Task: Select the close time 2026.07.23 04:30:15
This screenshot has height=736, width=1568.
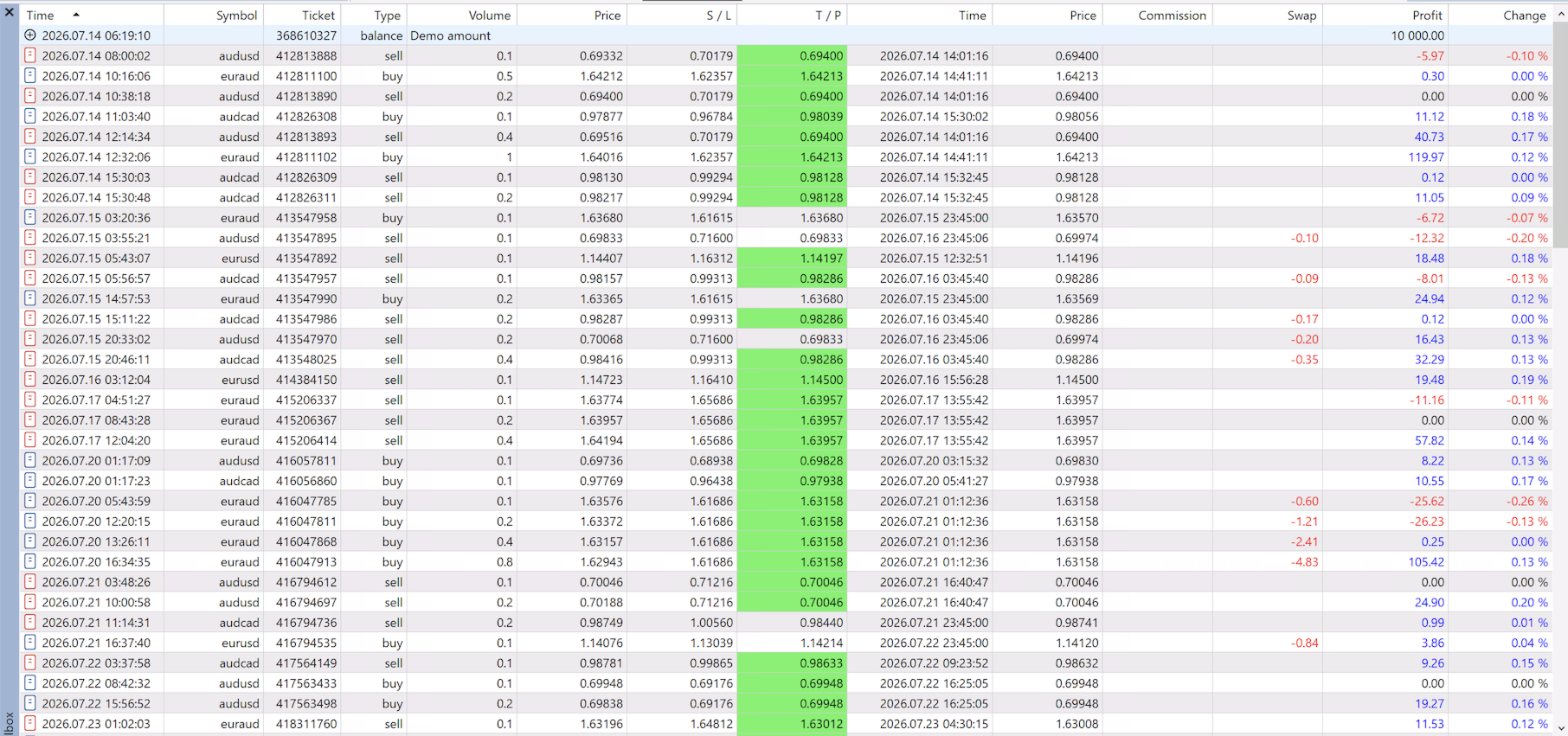Action: pyautogui.click(x=934, y=724)
